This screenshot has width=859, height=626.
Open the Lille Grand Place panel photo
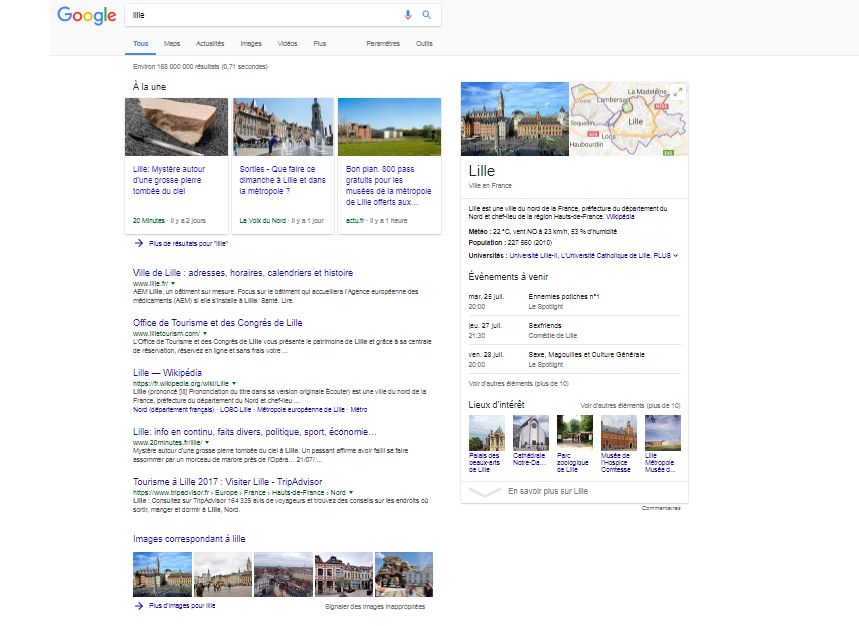[x=515, y=119]
